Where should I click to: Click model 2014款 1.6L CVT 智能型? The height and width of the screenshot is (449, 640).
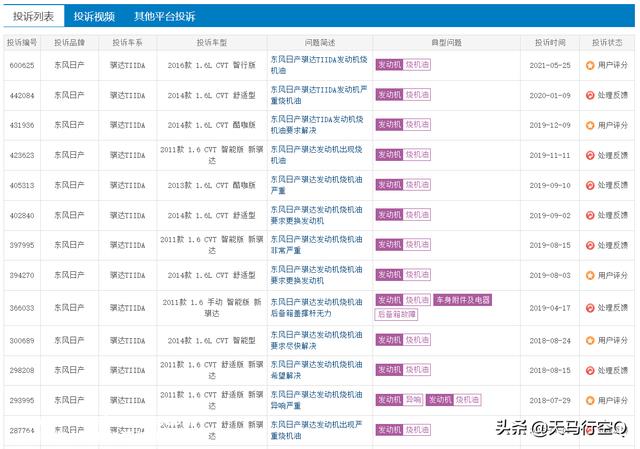[x=211, y=340]
